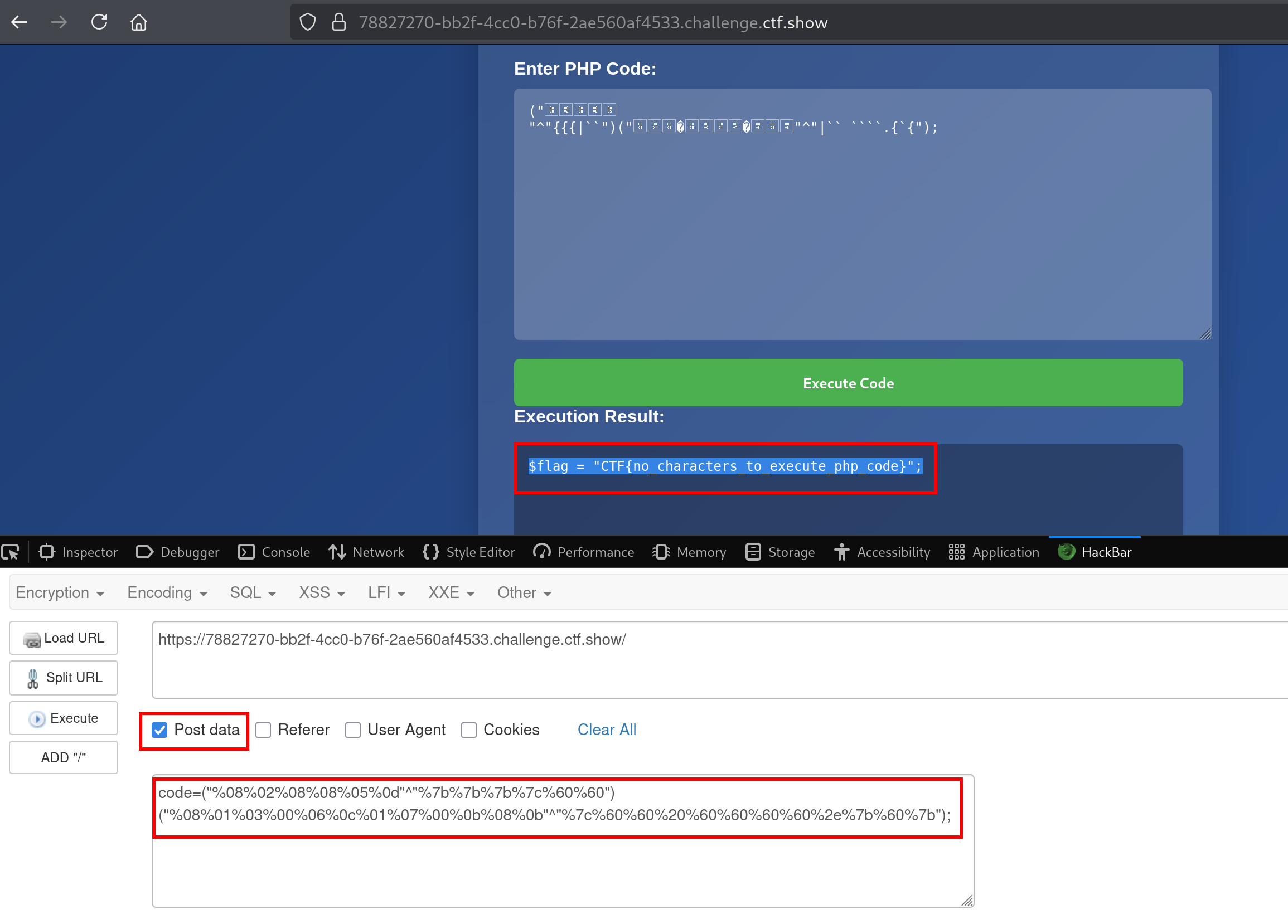Enable the Referer checkbox
The image size is (1288, 924).
[x=264, y=730]
